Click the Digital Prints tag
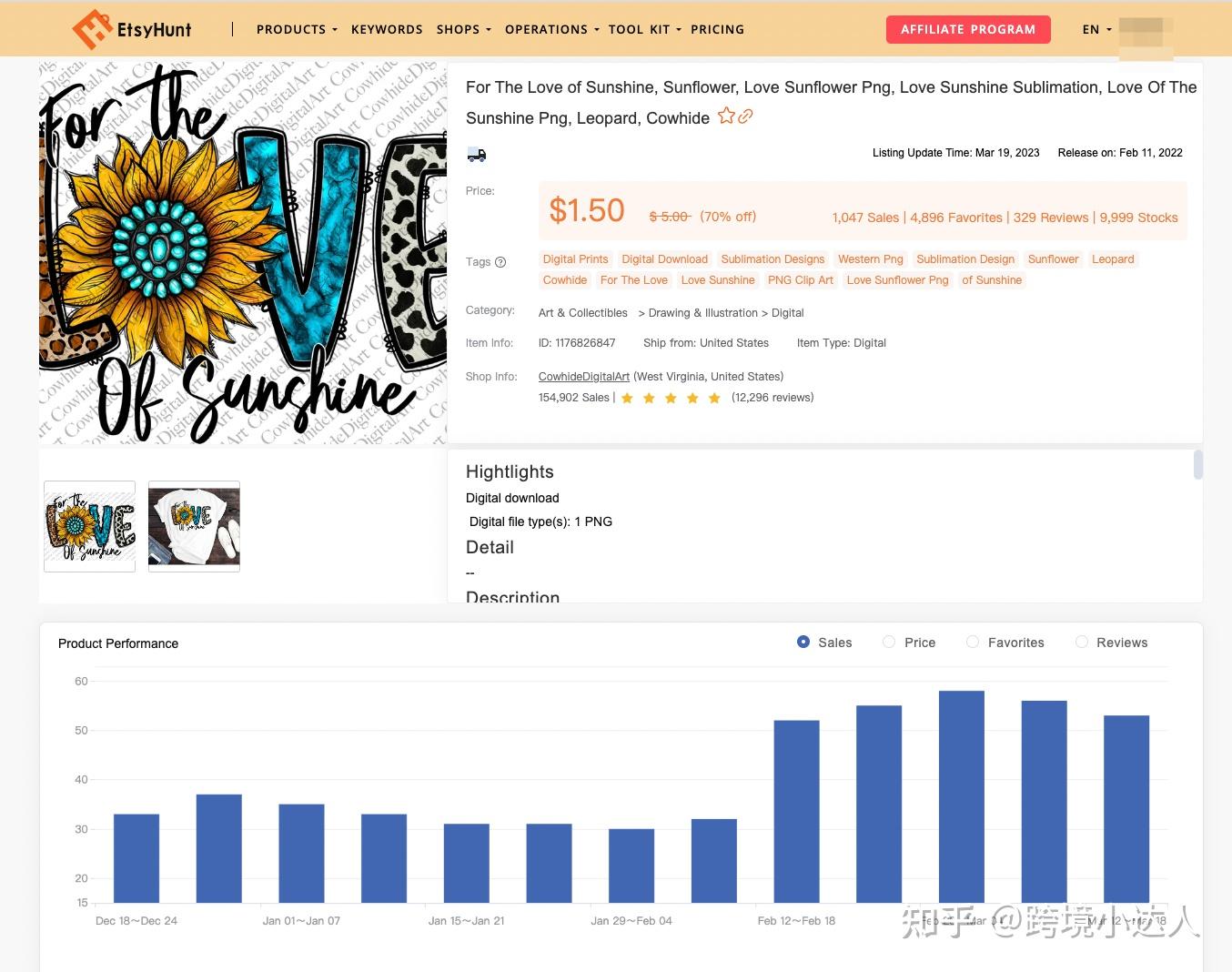Screen dimensions: 1232x972 tap(575, 259)
